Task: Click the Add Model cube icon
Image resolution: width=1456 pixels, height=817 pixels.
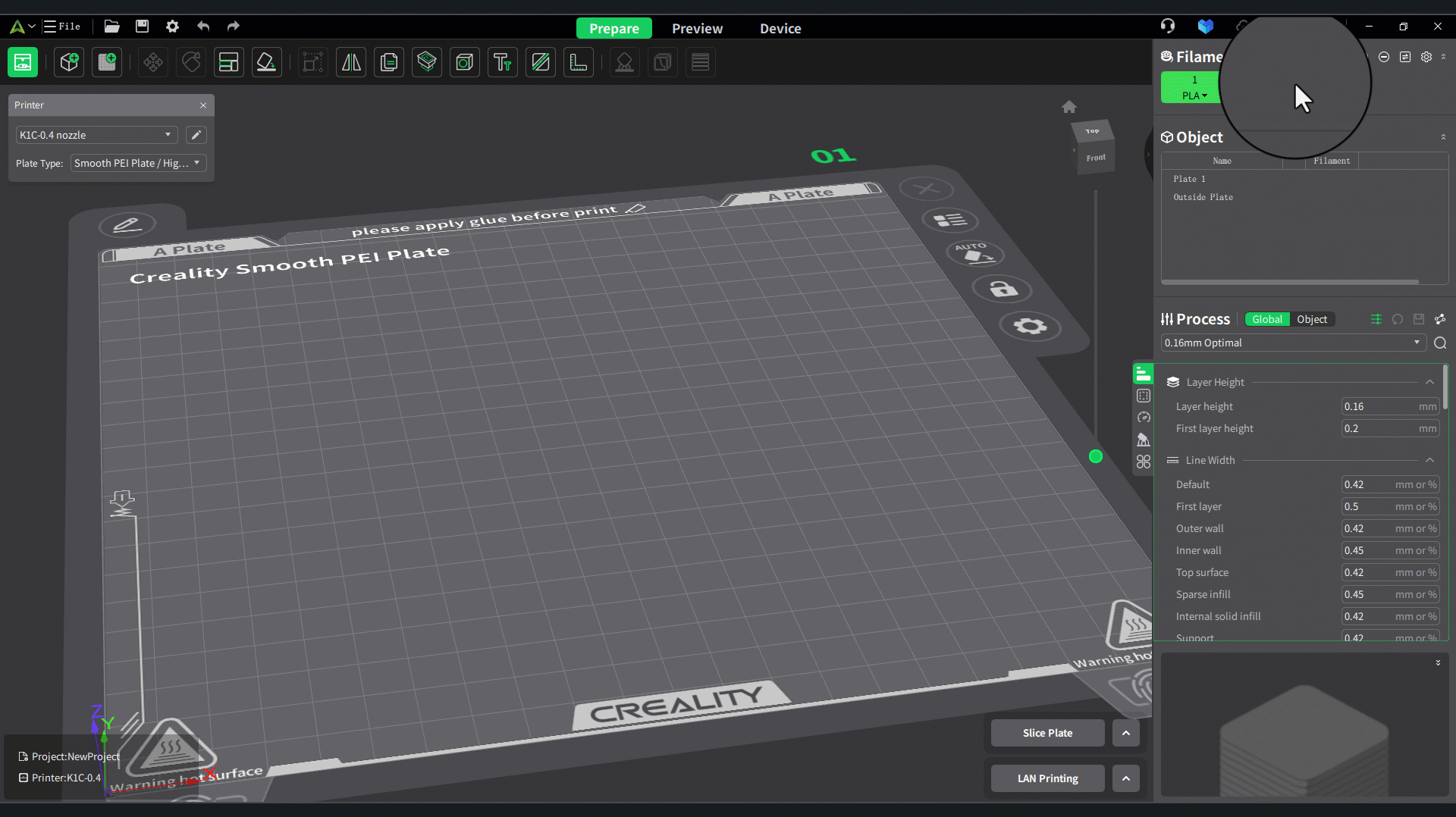Action: click(70, 62)
